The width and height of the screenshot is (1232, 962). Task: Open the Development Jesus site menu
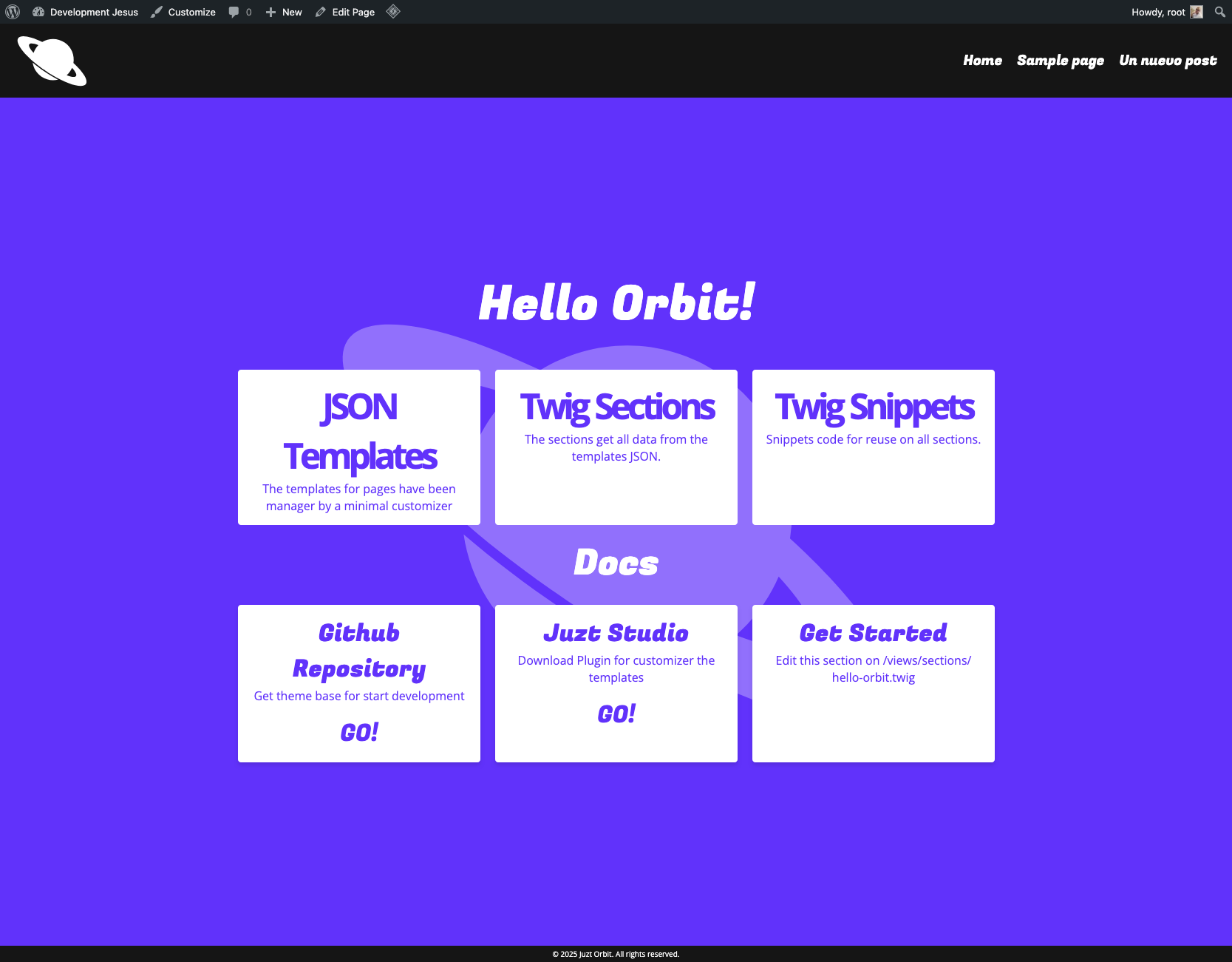coord(86,12)
